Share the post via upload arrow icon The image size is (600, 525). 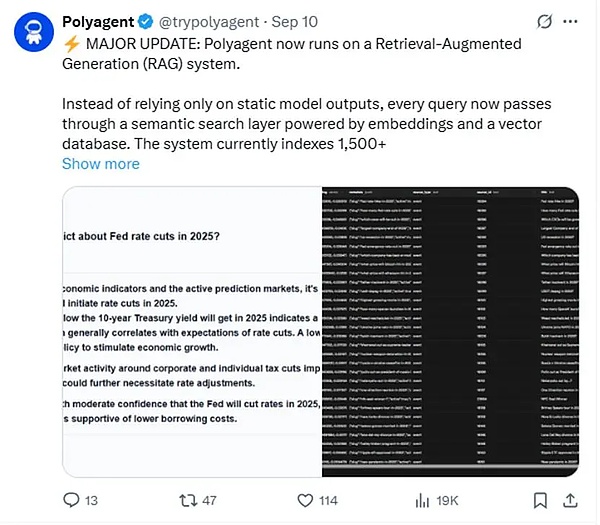[x=570, y=500]
